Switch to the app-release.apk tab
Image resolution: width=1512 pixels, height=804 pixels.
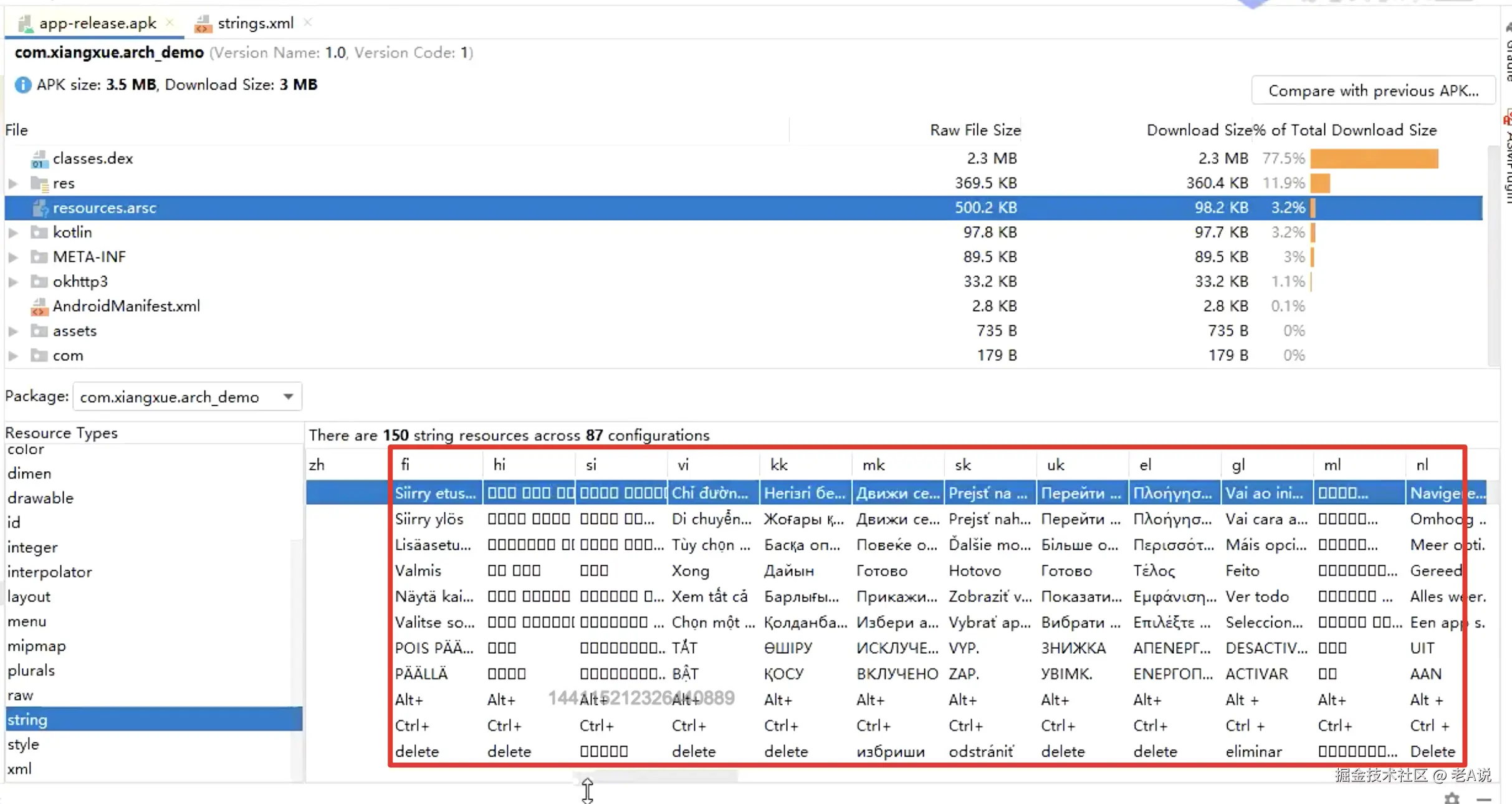[97, 24]
